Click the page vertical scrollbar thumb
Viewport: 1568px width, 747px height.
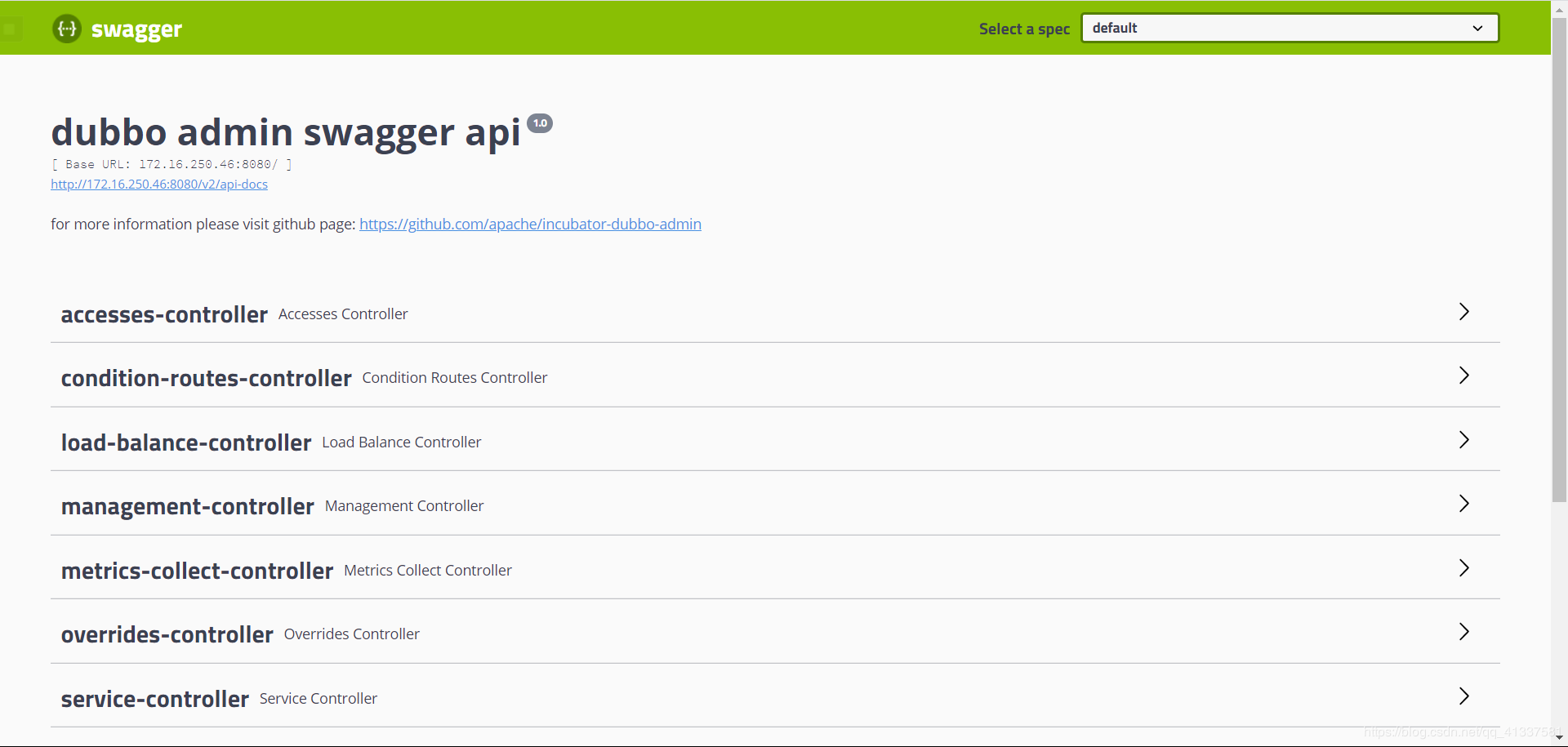tap(1559, 260)
